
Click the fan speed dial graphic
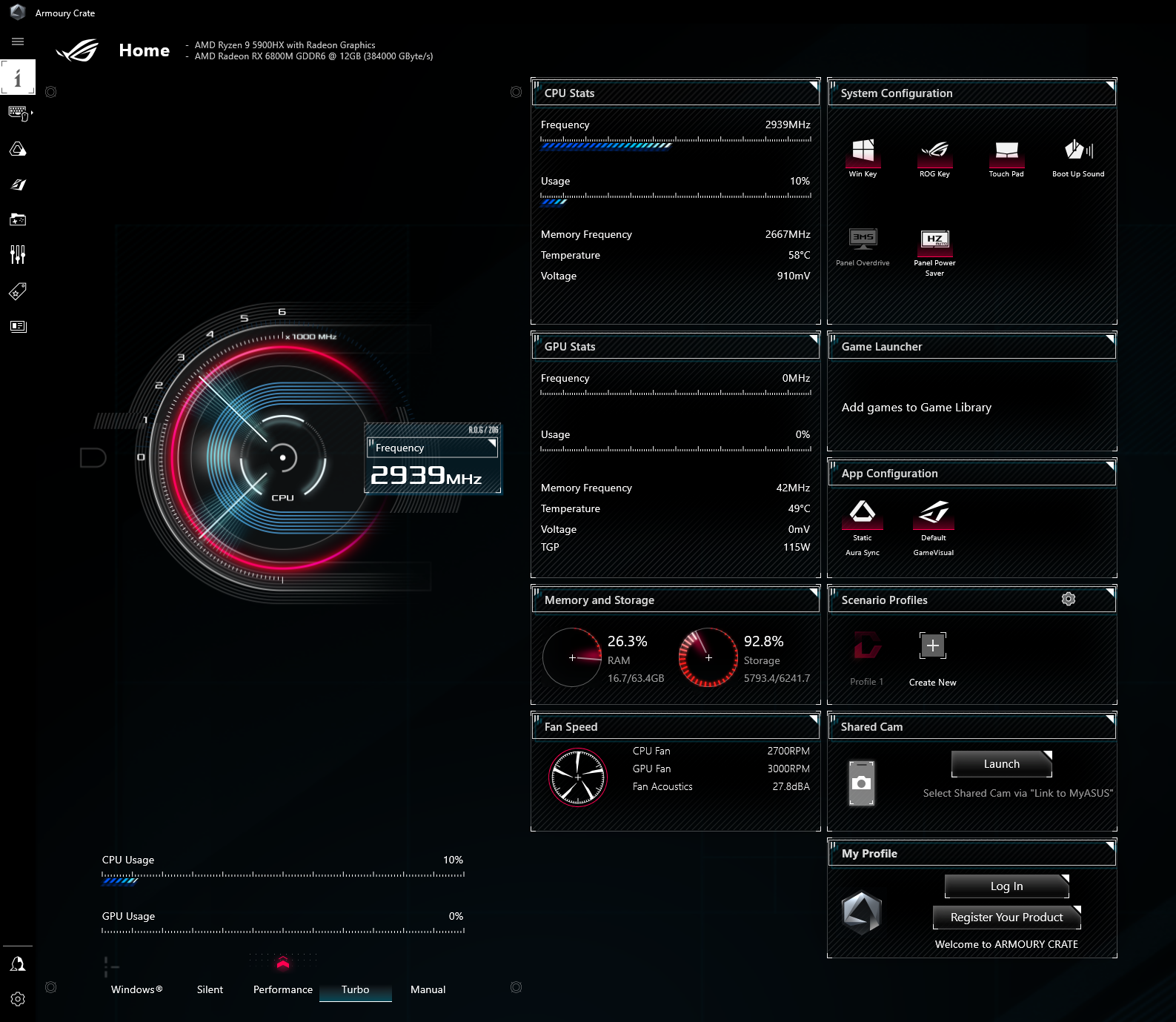[x=578, y=777]
